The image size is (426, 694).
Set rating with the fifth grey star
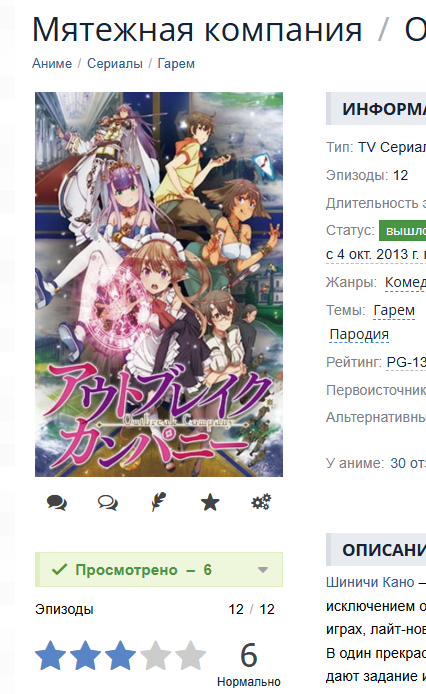[x=190, y=655]
